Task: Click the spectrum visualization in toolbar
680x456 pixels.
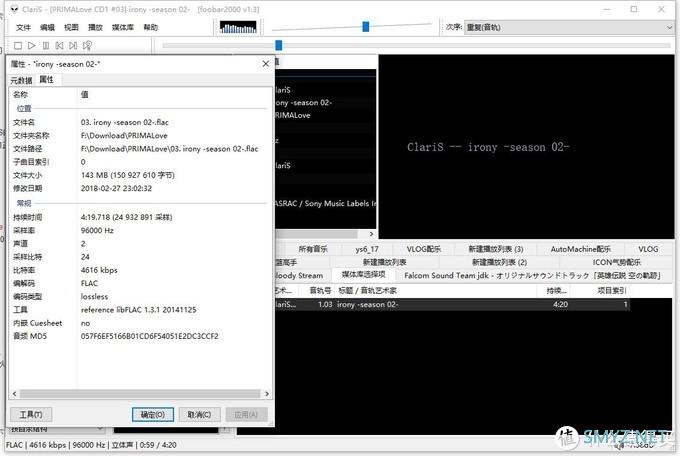Action: [238, 27]
